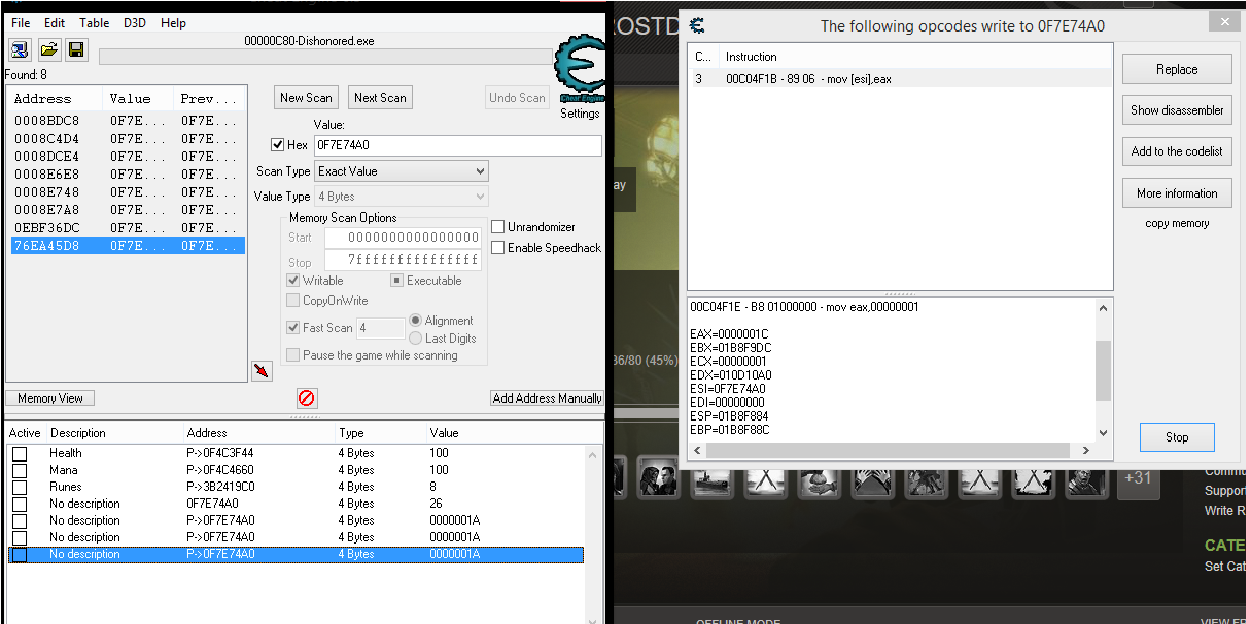Click Show disassembler in the opcodes window

(1176, 110)
